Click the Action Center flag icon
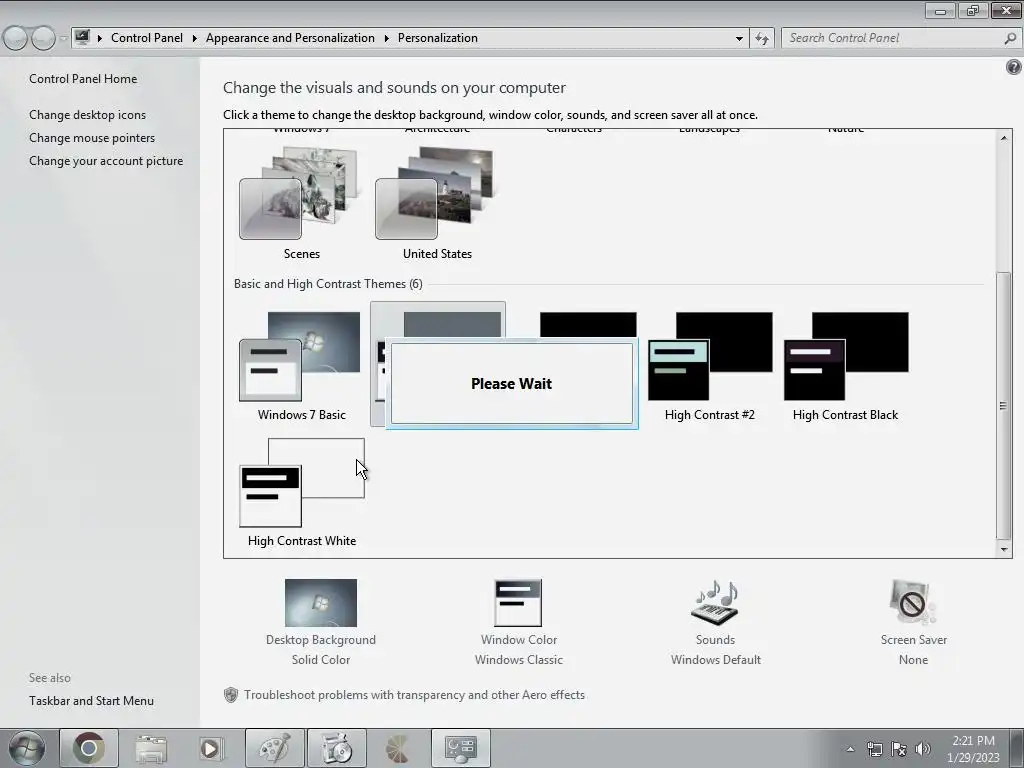Screen dimensions: 1024x768 (899, 749)
